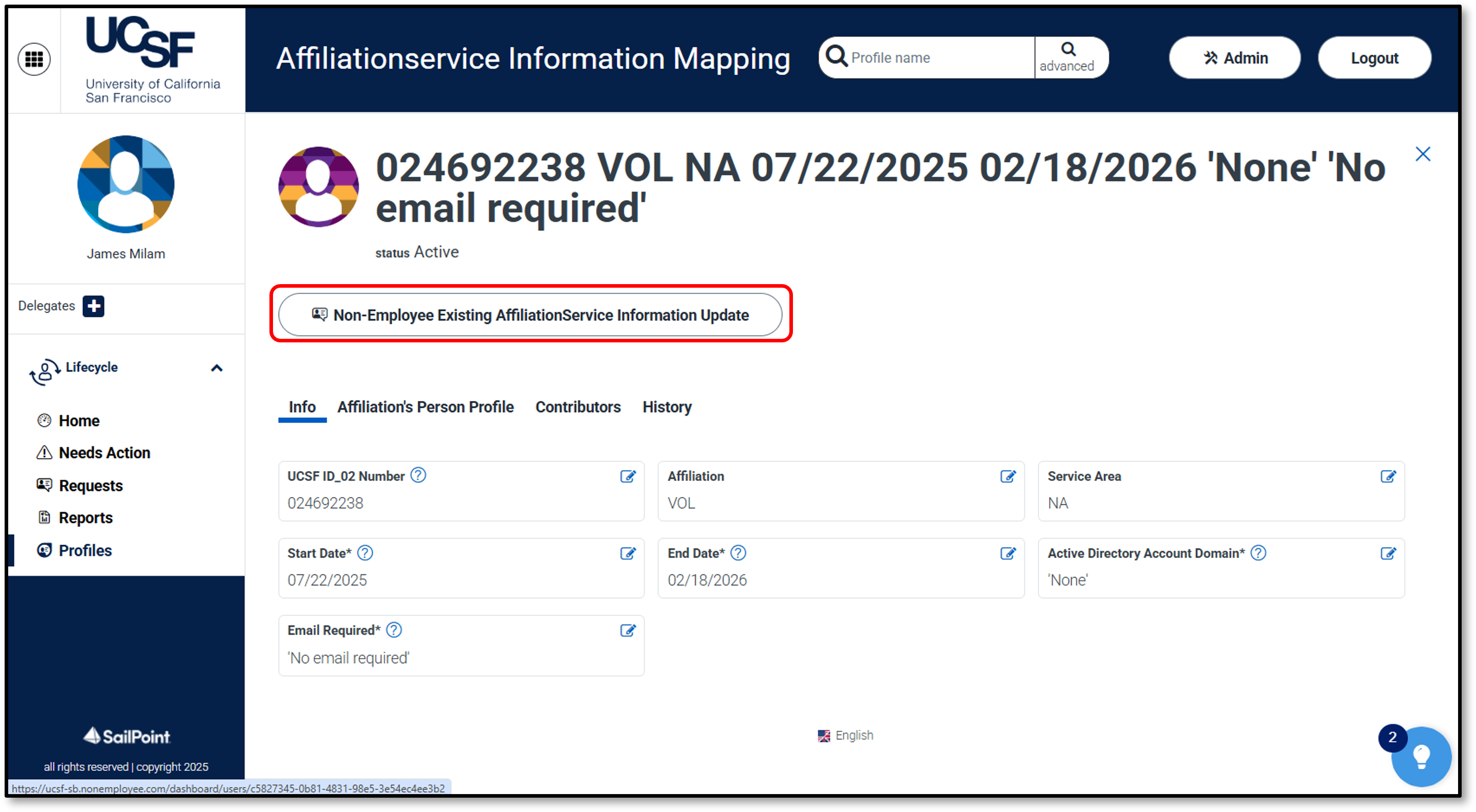Open the Contributors tab
The width and height of the screenshot is (1476, 812).
click(578, 407)
